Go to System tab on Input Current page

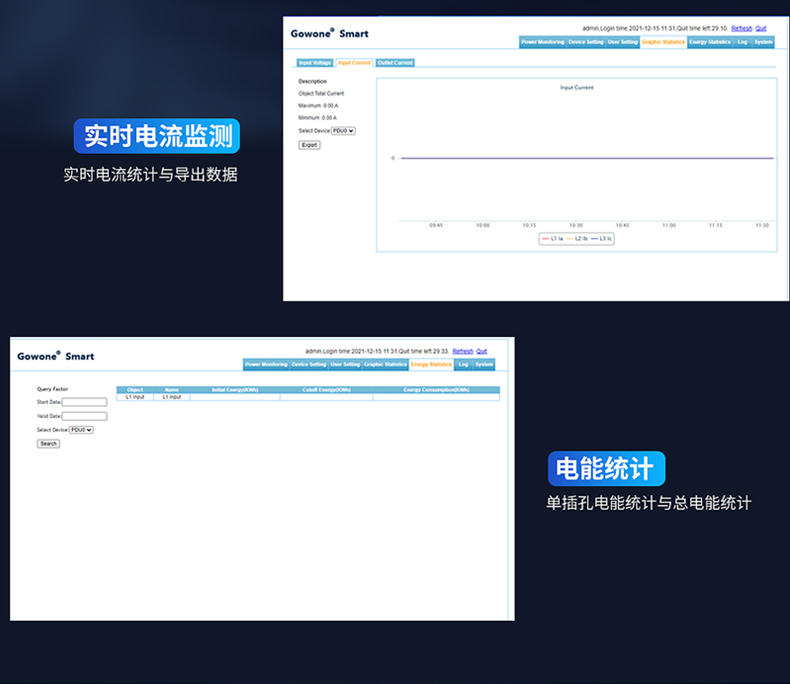pos(763,42)
